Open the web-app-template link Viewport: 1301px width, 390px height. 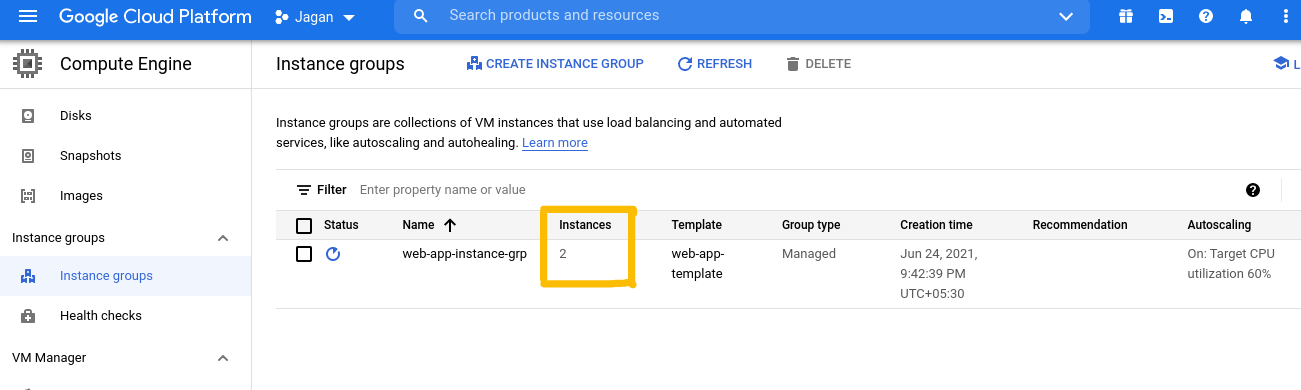(x=697, y=264)
